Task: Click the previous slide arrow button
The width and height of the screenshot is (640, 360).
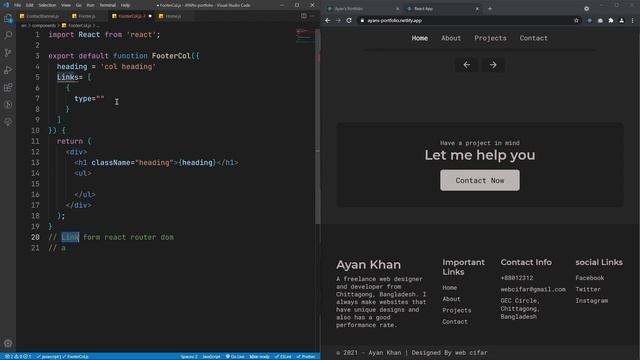Action: click(467, 64)
